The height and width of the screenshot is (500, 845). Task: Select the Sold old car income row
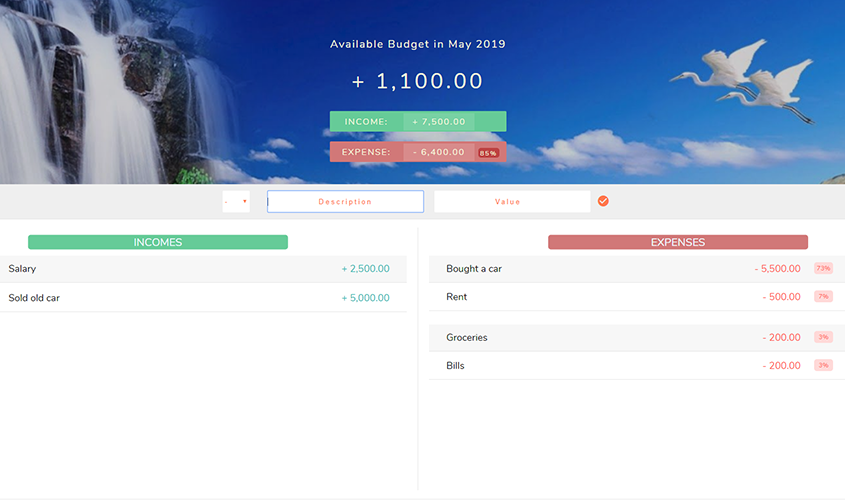point(203,297)
